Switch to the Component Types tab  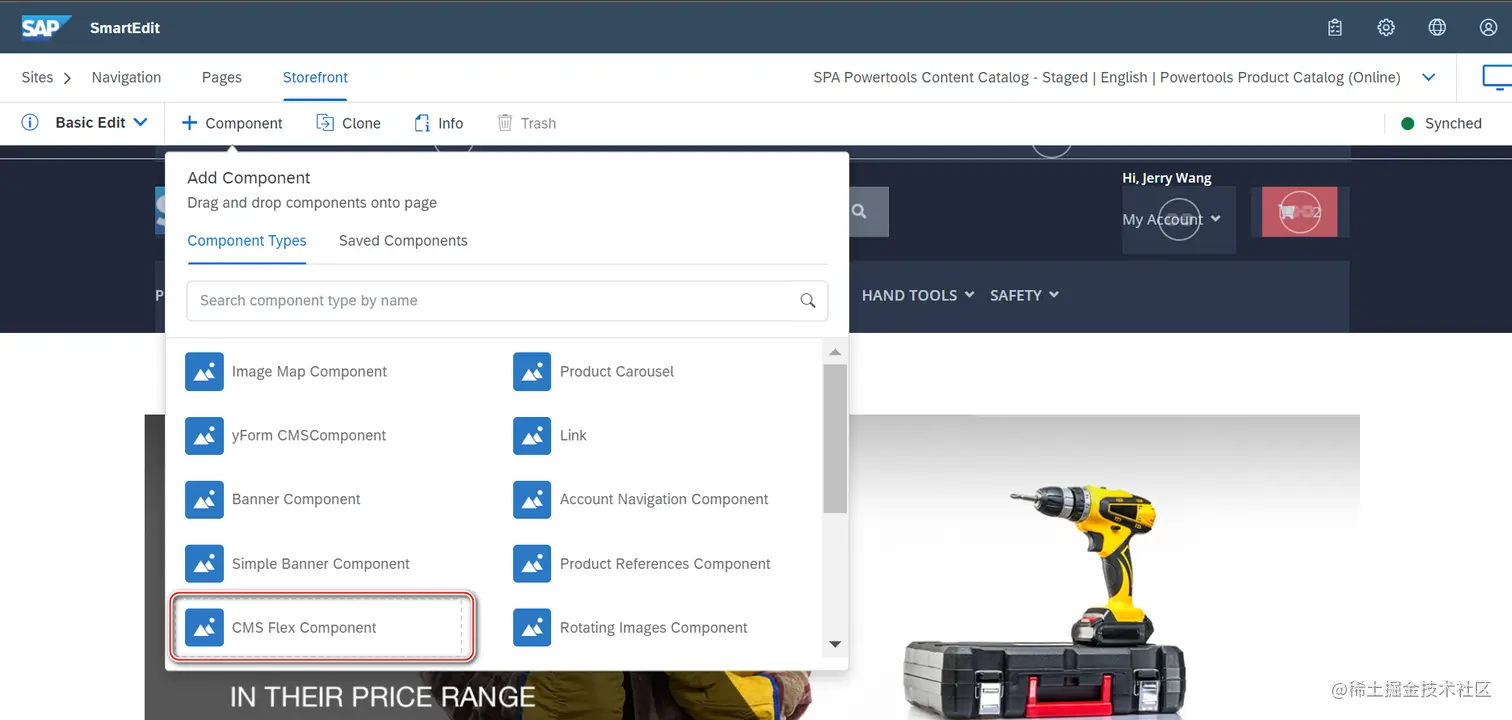[247, 241]
